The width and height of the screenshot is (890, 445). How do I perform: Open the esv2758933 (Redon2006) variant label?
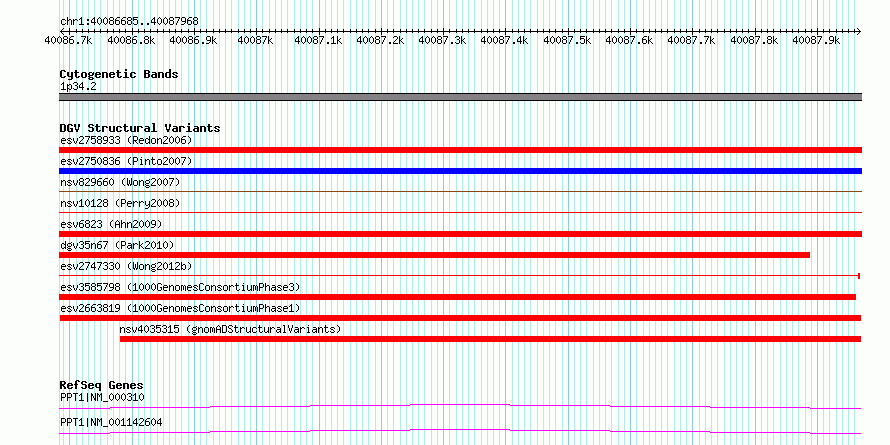point(126,140)
